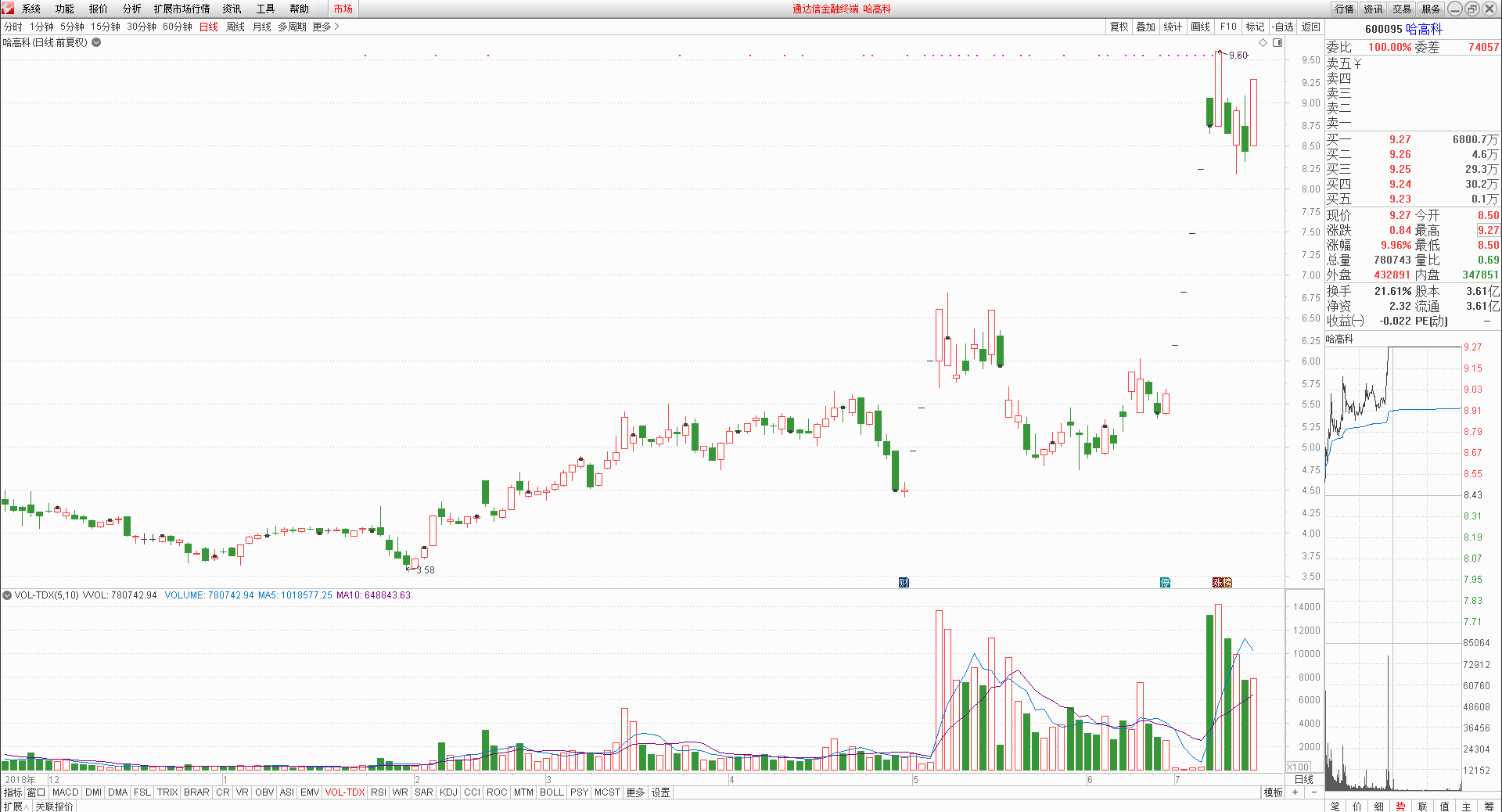Open the 窗口 dropdown in indicator bar
This screenshot has height=812, width=1502.
click(37, 792)
